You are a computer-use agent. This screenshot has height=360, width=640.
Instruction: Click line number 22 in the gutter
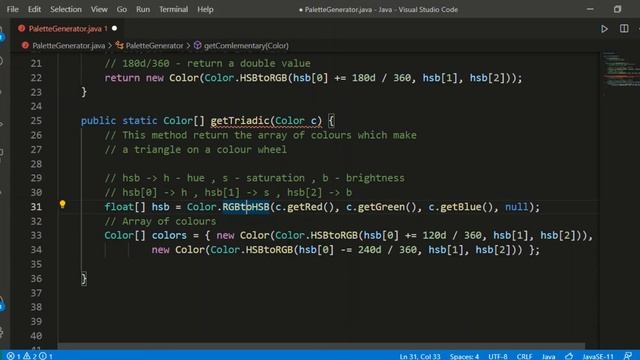point(36,78)
